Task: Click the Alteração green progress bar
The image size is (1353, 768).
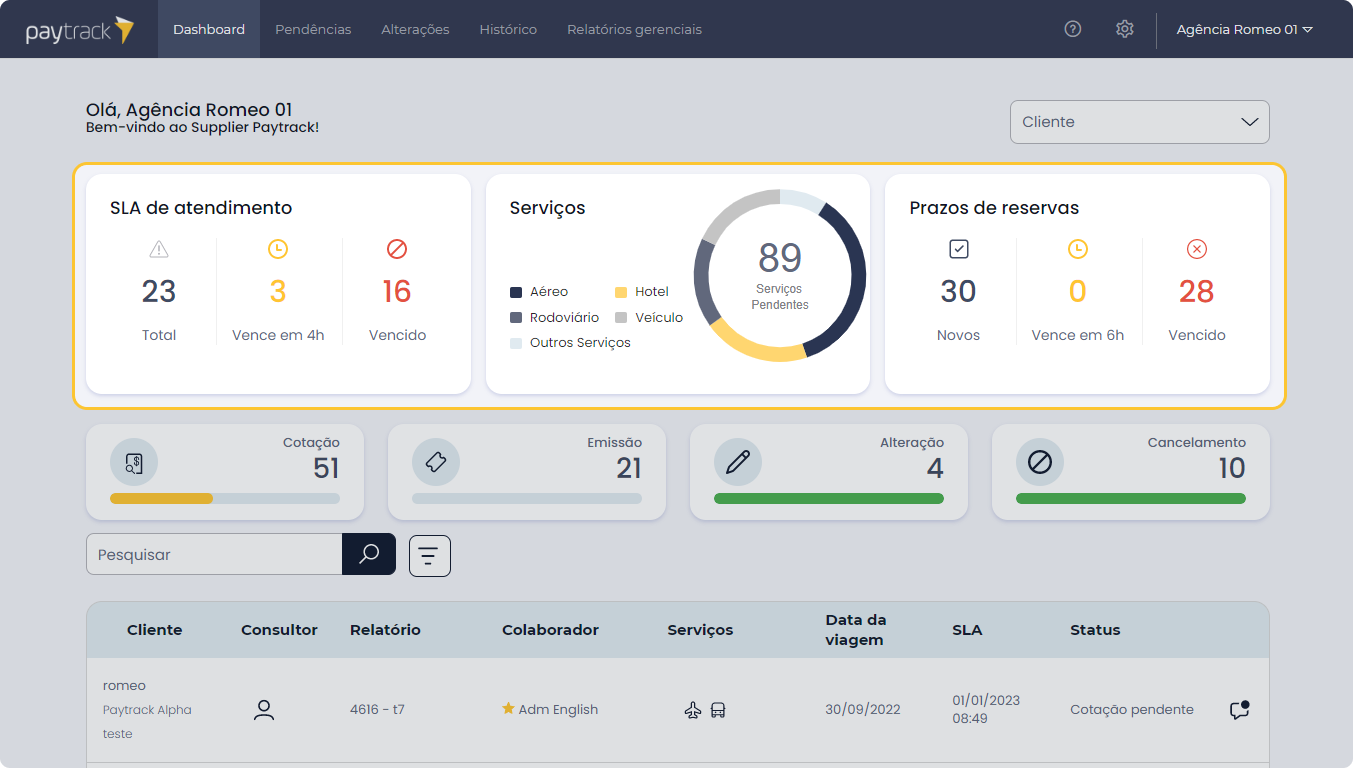Action: (x=829, y=498)
